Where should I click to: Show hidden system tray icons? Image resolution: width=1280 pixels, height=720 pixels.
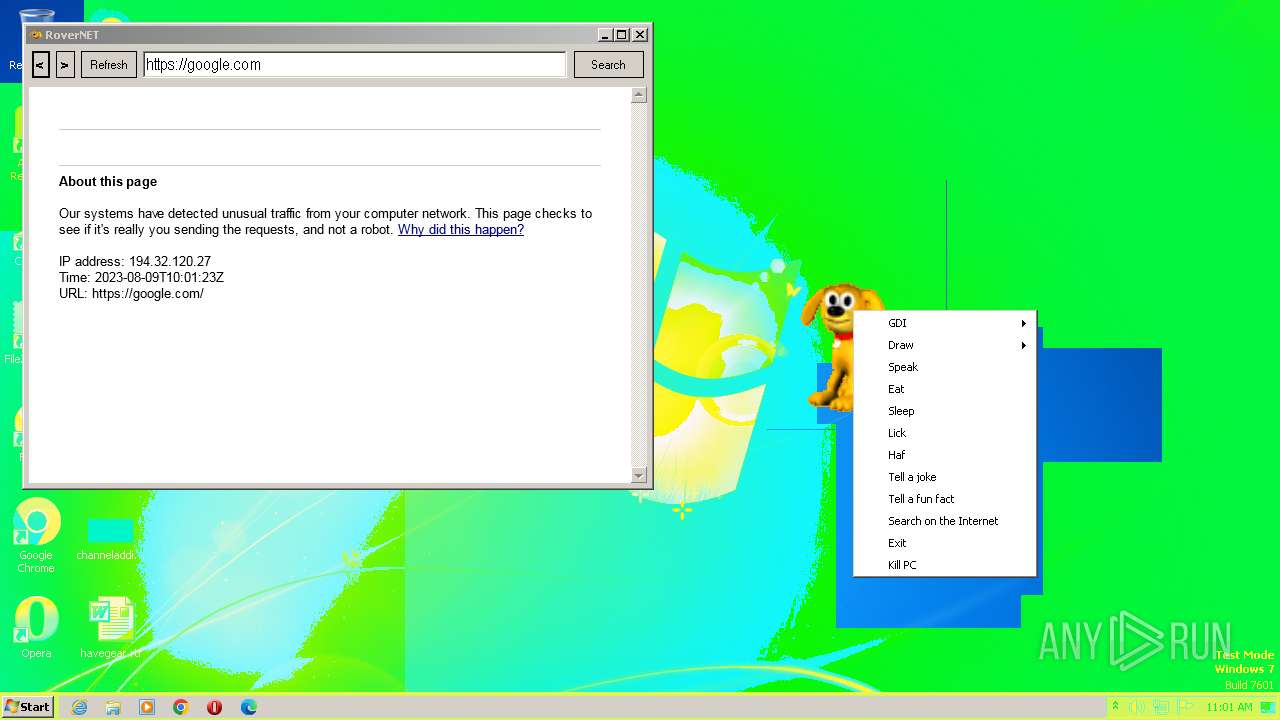pos(1115,707)
